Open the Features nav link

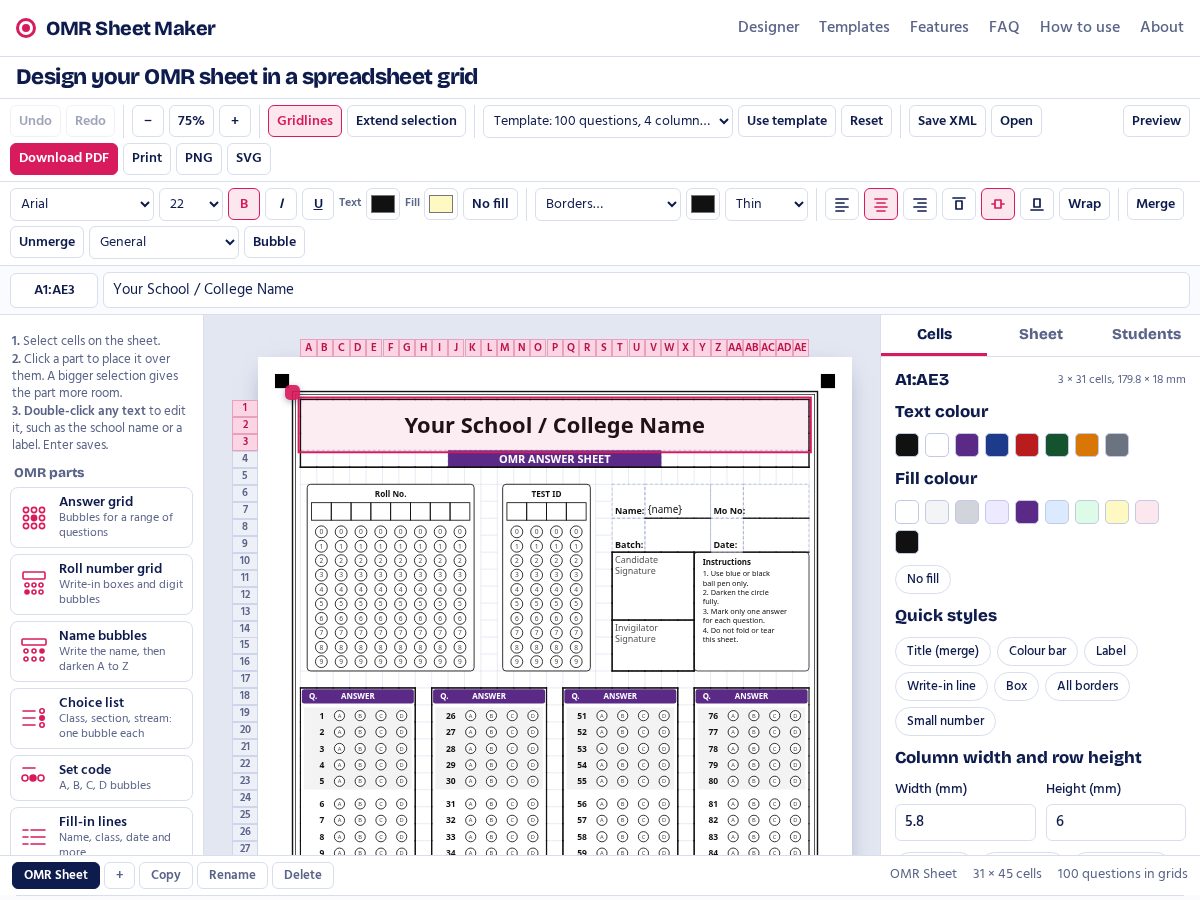point(939,27)
